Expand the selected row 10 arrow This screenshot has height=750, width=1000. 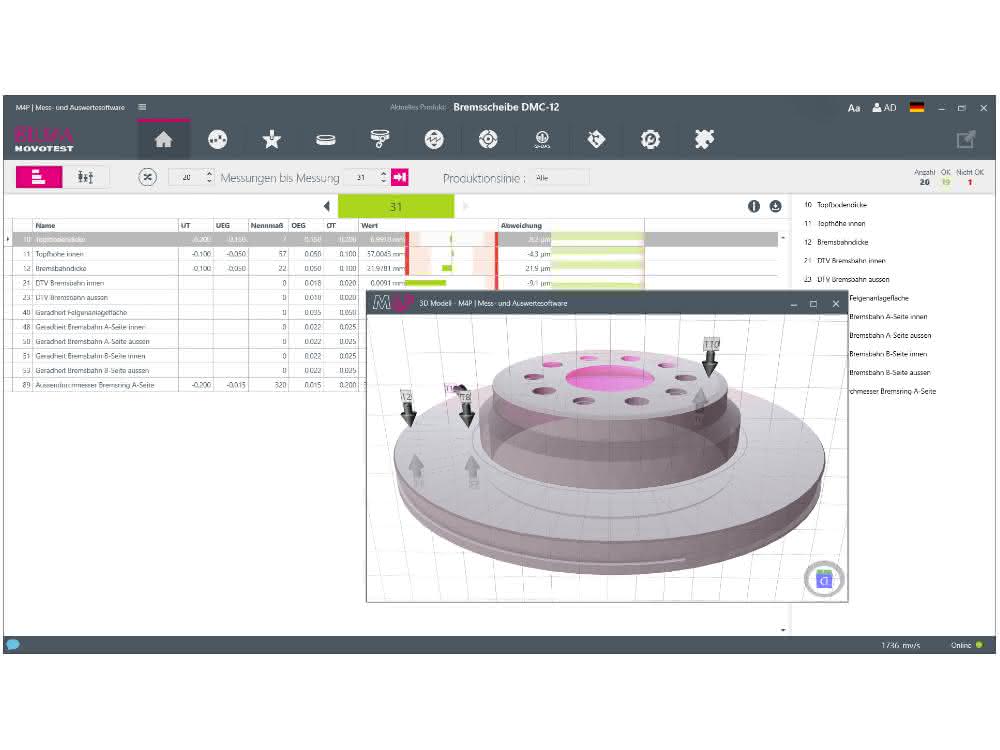coord(8,239)
